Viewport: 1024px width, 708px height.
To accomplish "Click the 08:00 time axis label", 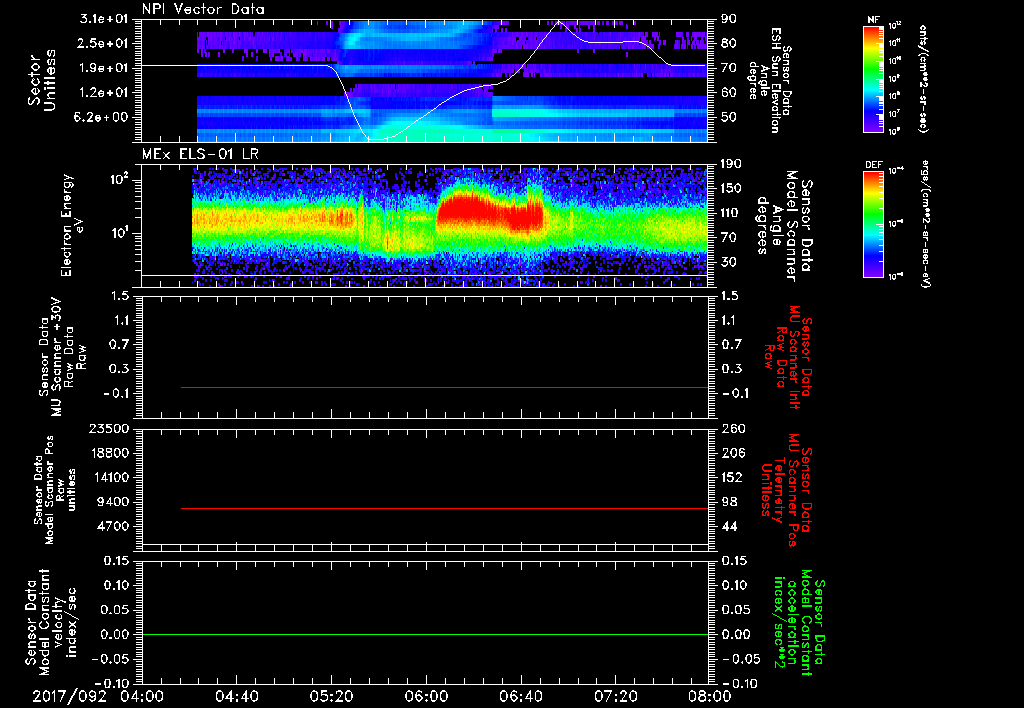I will coord(710,696).
